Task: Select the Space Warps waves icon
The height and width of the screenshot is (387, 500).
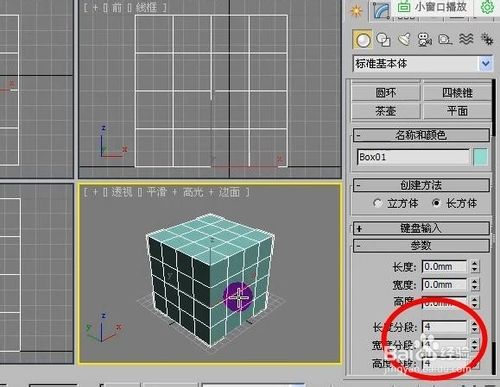Action: pos(466,39)
